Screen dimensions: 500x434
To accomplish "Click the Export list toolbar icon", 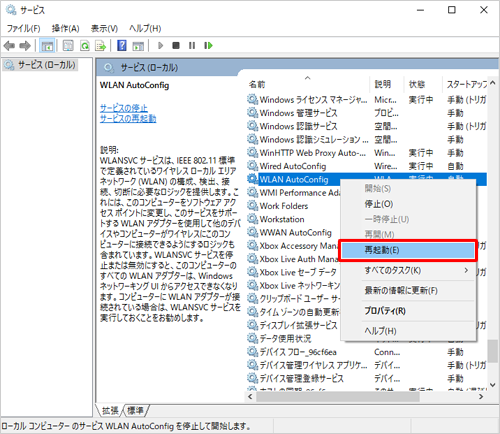I will [x=100, y=46].
